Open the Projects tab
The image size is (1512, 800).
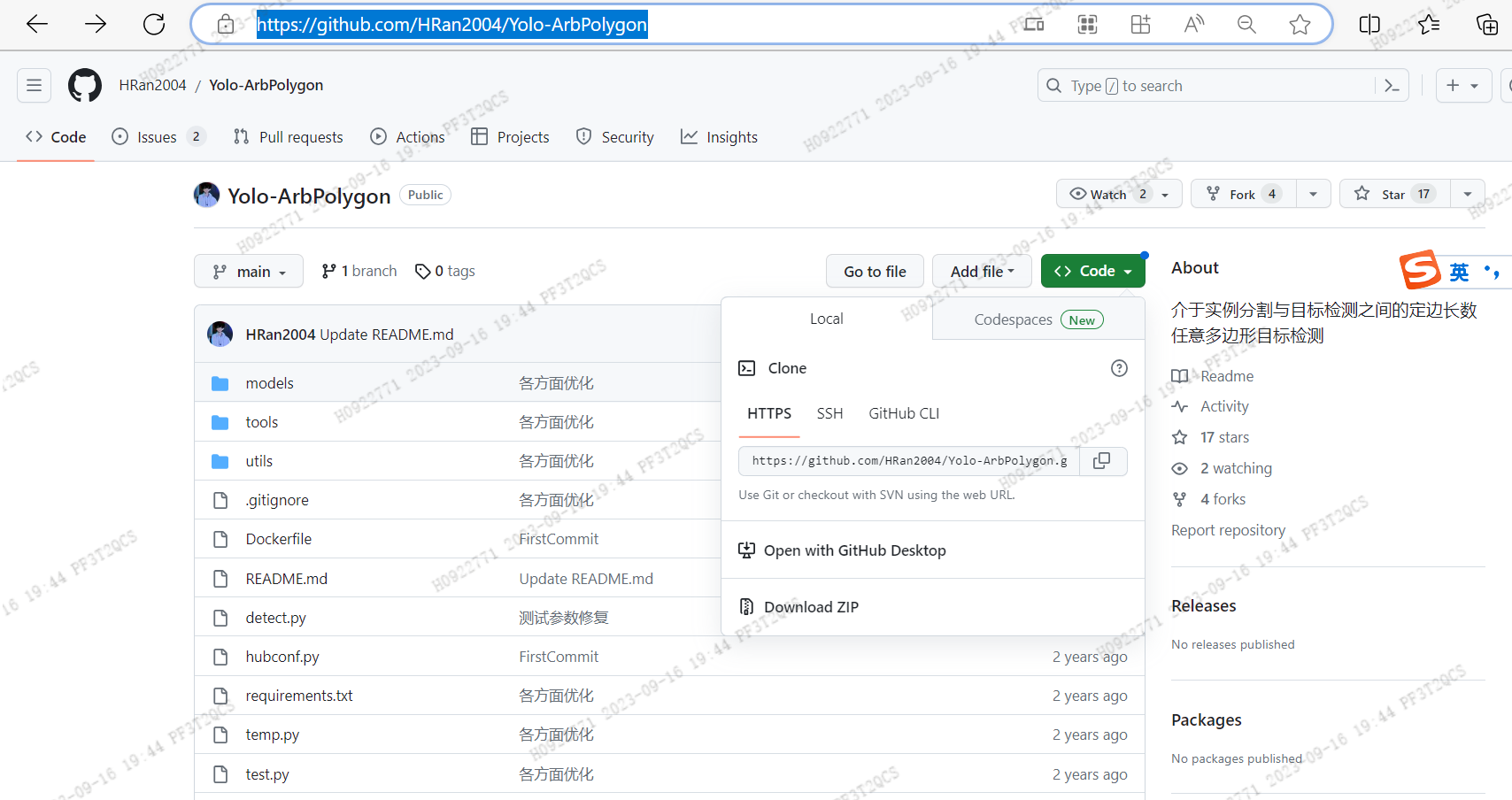click(510, 137)
